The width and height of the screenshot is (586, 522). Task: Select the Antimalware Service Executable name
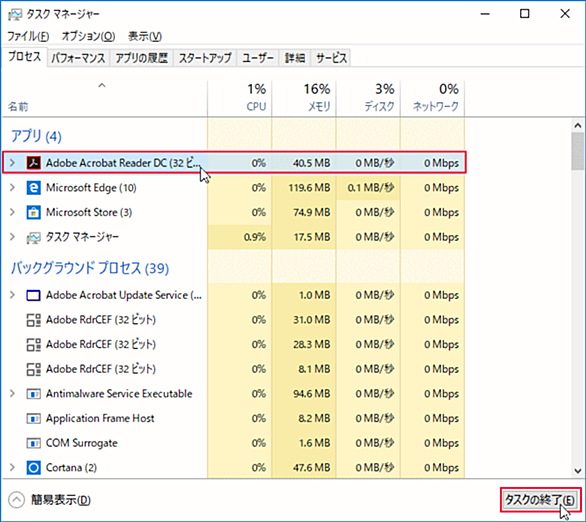coord(119,394)
